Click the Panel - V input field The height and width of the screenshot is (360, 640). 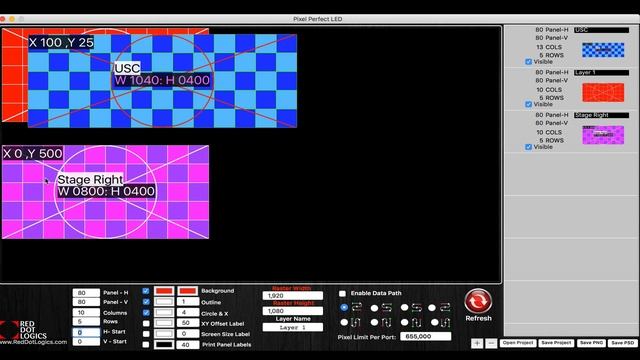click(x=86, y=302)
